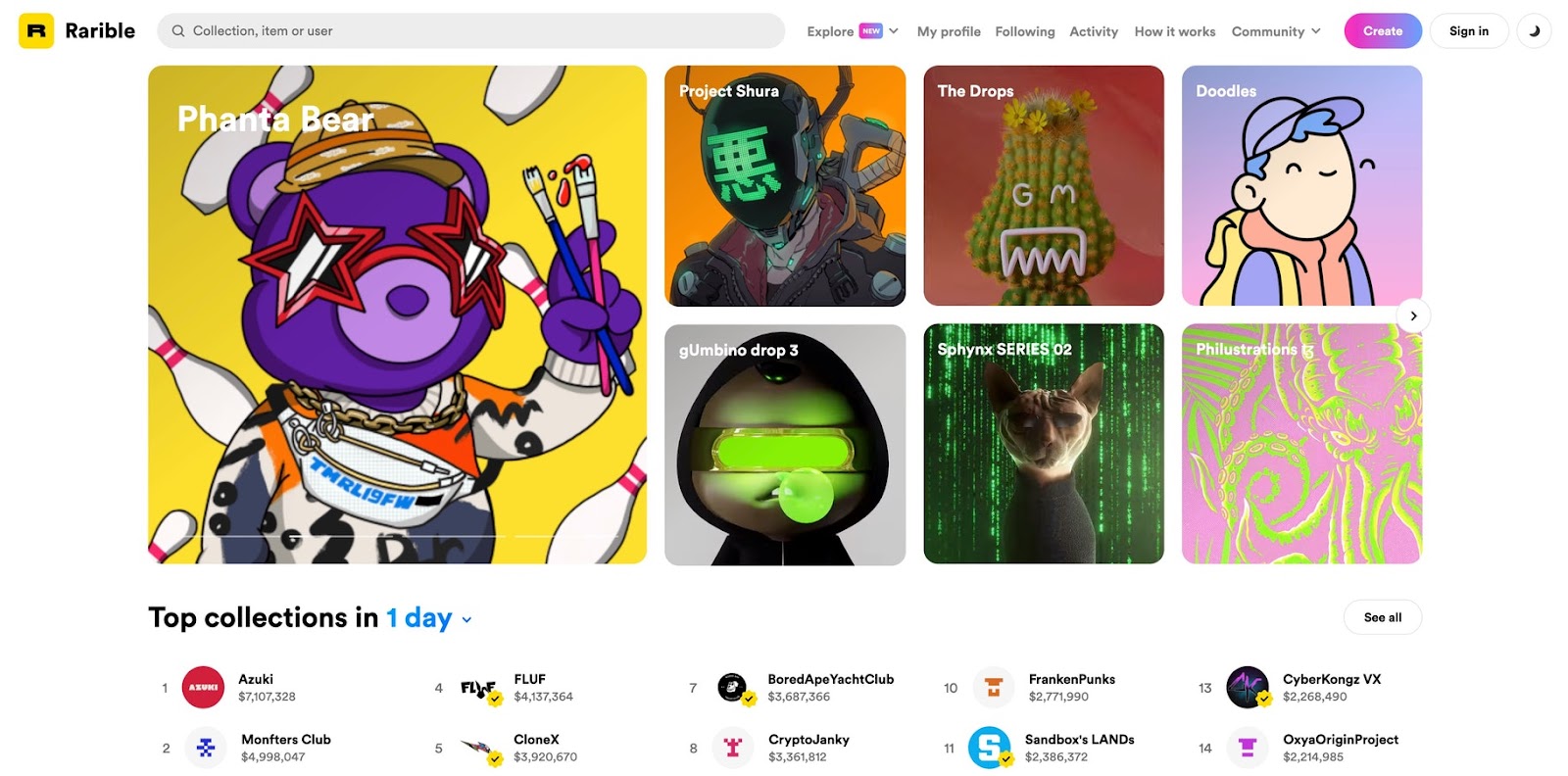The height and width of the screenshot is (776, 1568).
Task: Click the search magnifier icon
Action: click(178, 31)
